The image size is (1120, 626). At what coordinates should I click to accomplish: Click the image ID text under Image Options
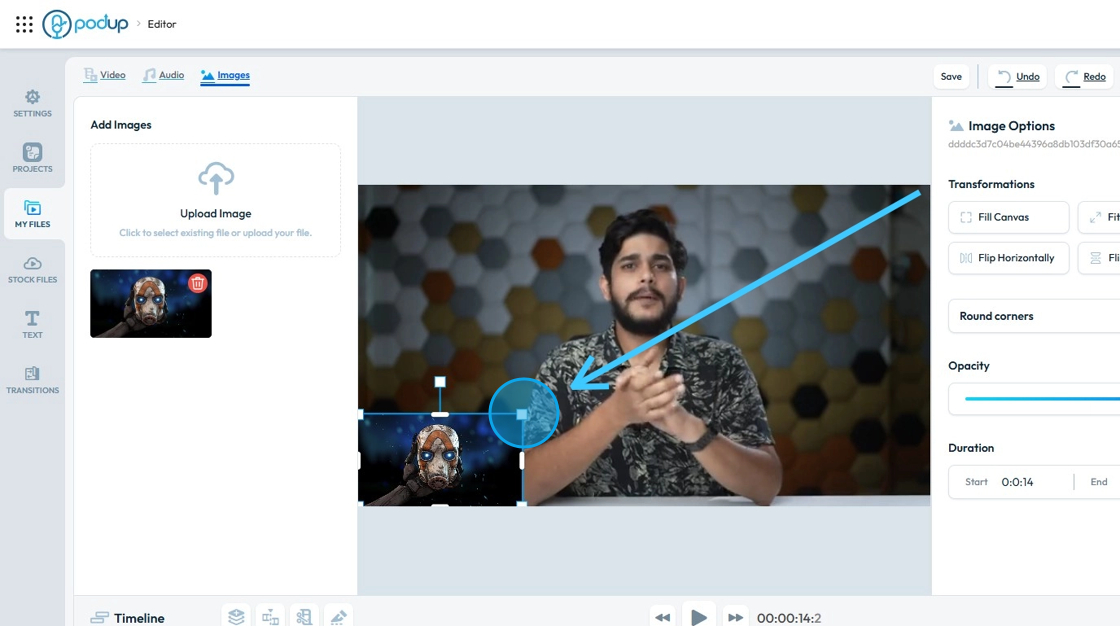(x=1034, y=144)
